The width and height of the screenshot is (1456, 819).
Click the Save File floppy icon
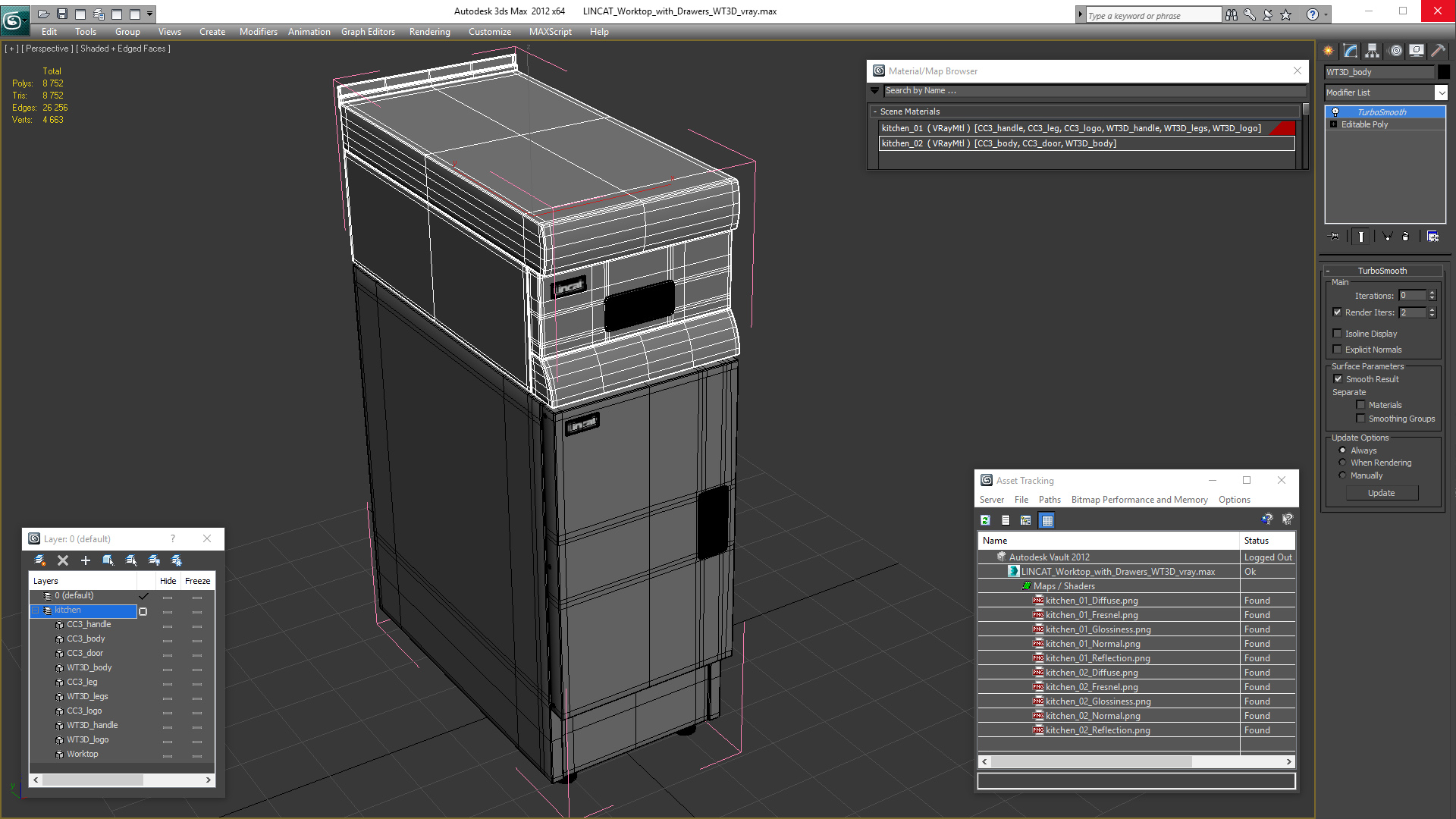(x=62, y=14)
